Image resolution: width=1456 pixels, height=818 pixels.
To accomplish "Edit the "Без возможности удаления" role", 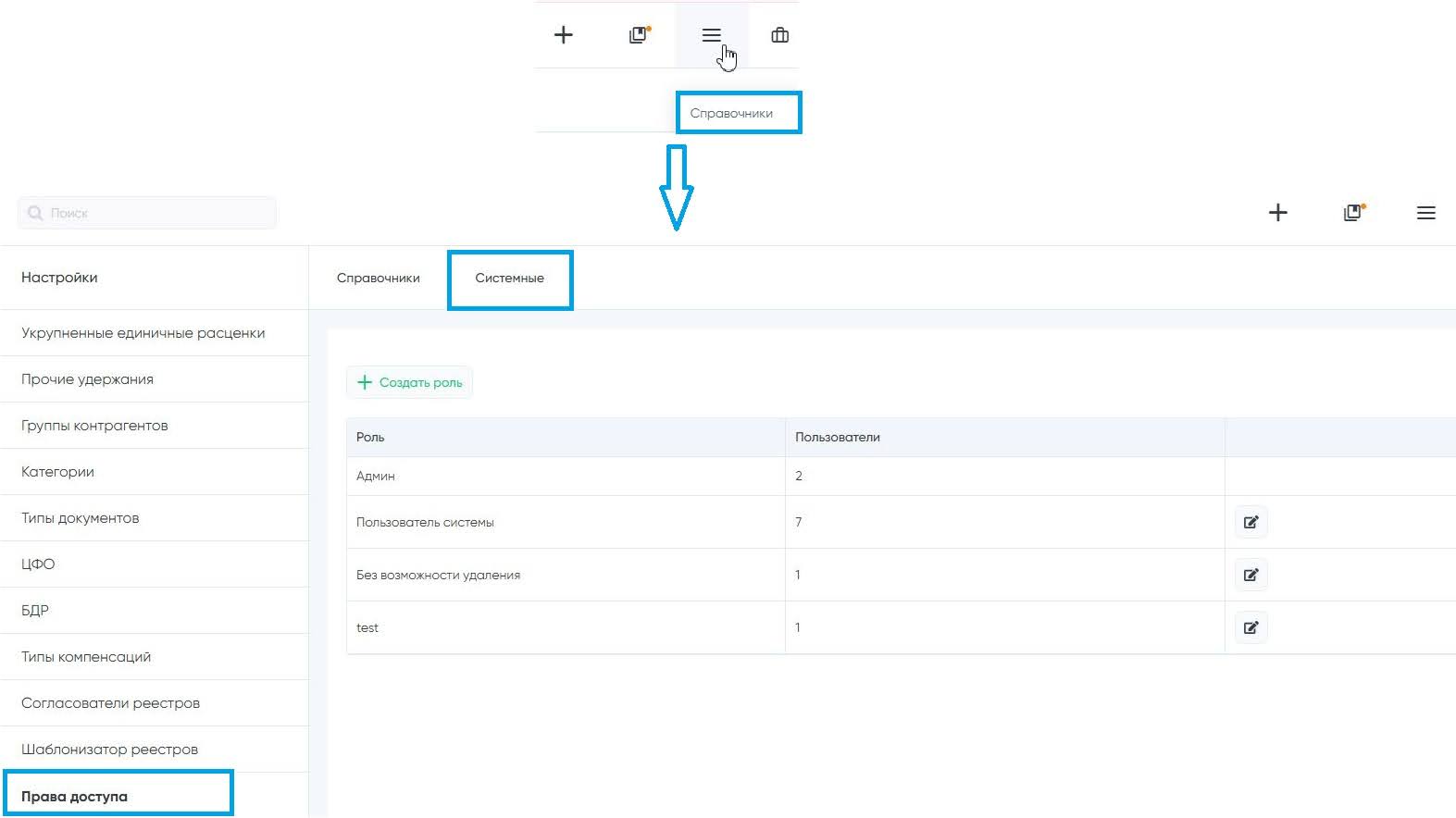I will (1251, 575).
